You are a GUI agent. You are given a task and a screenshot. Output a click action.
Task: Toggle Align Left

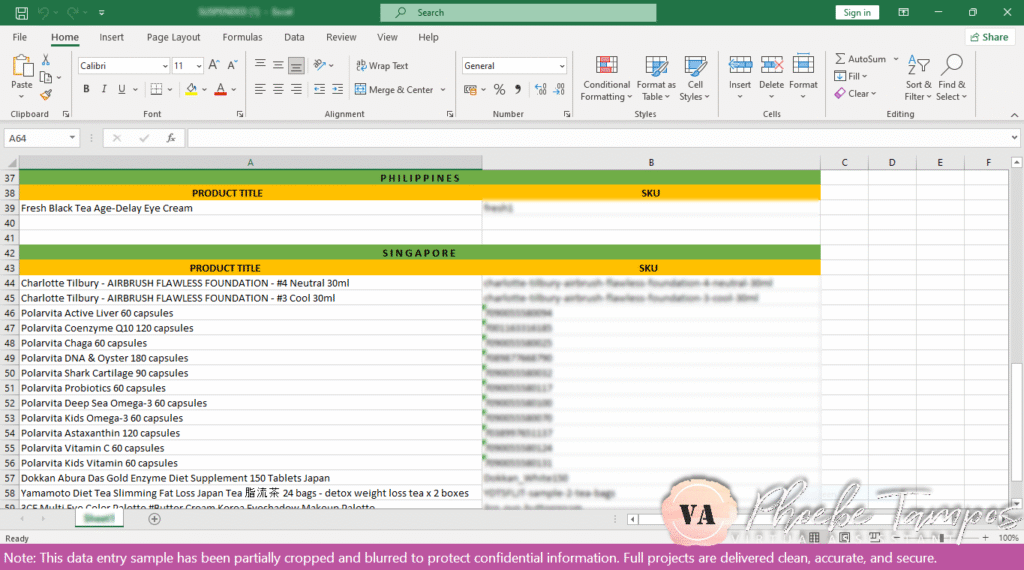point(260,89)
